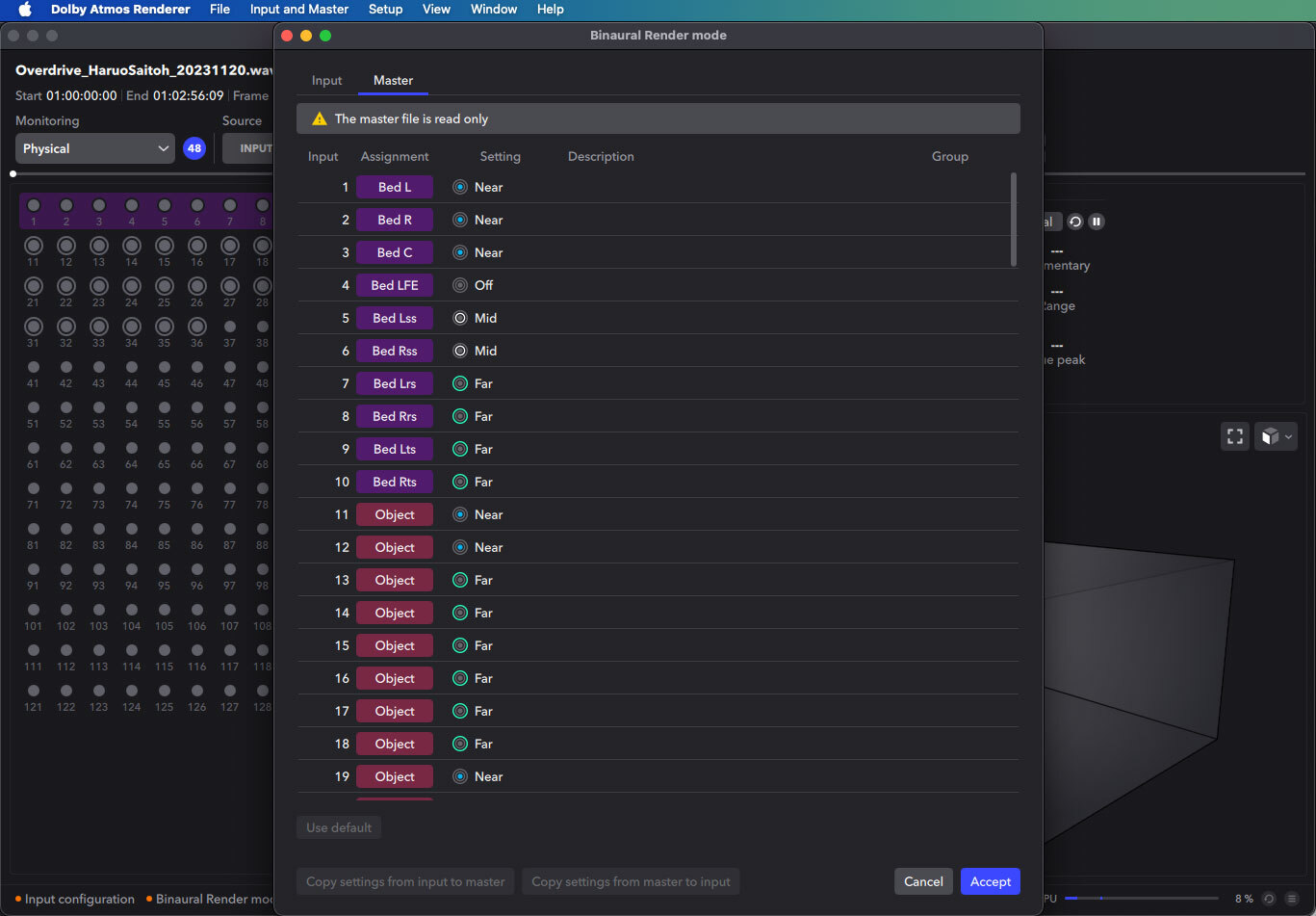This screenshot has width=1316, height=916.
Task: Click input indicator 41 in main window
Action: pyautogui.click(x=34, y=367)
